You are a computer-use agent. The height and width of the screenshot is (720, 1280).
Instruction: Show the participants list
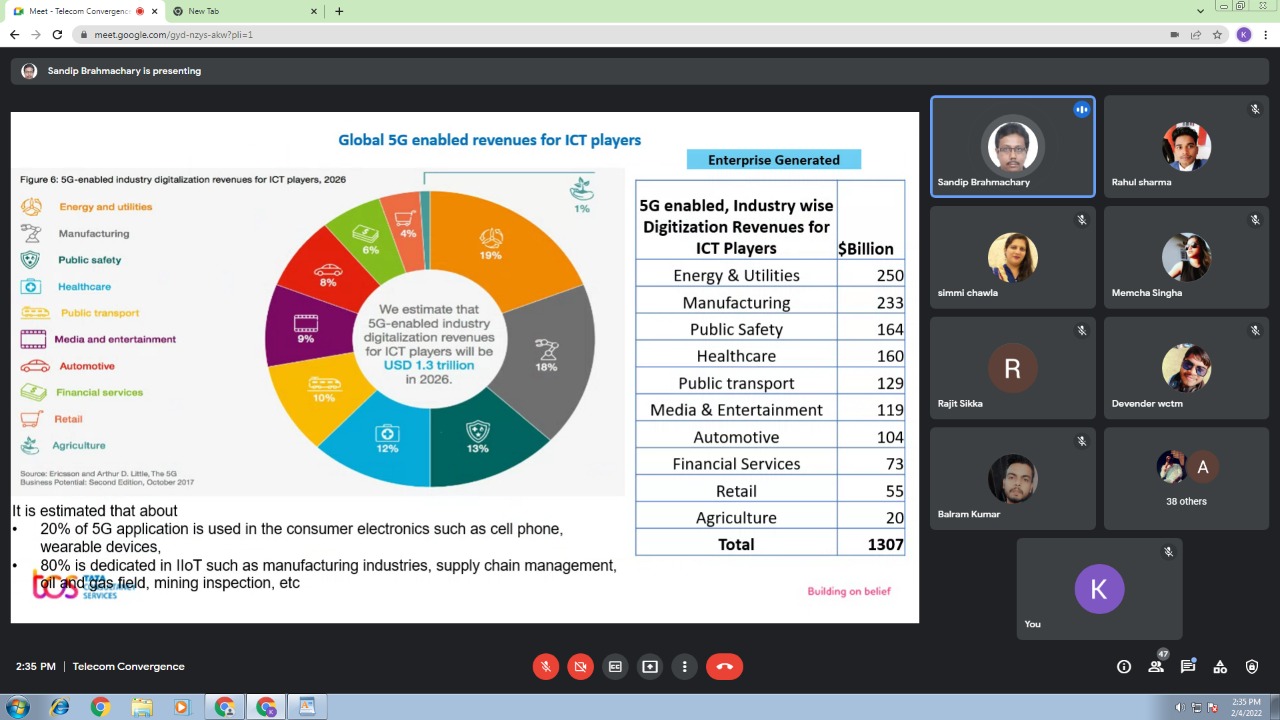(1156, 667)
